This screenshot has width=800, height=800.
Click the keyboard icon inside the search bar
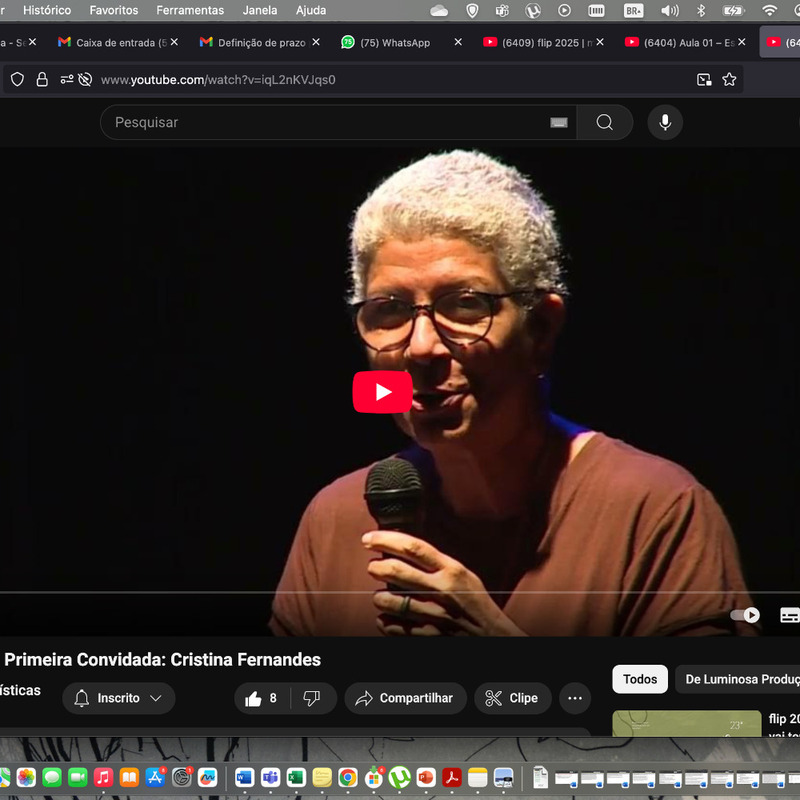point(558,122)
